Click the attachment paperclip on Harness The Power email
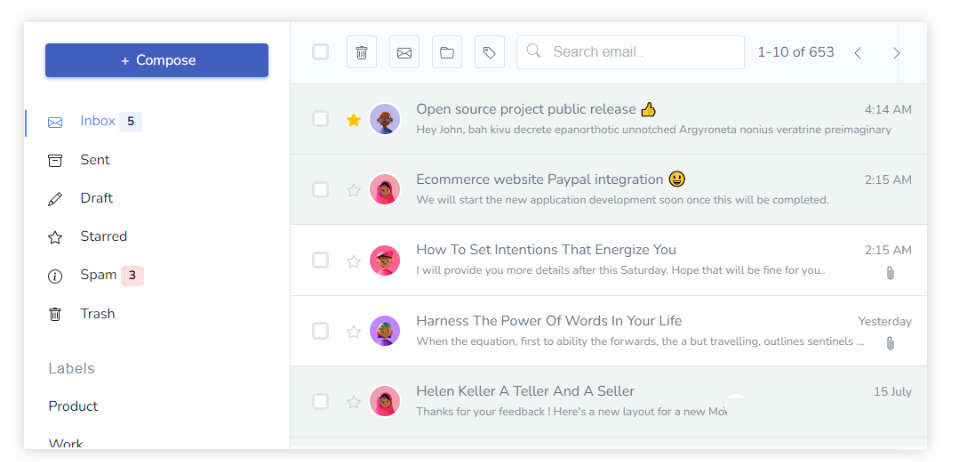 [x=890, y=343]
